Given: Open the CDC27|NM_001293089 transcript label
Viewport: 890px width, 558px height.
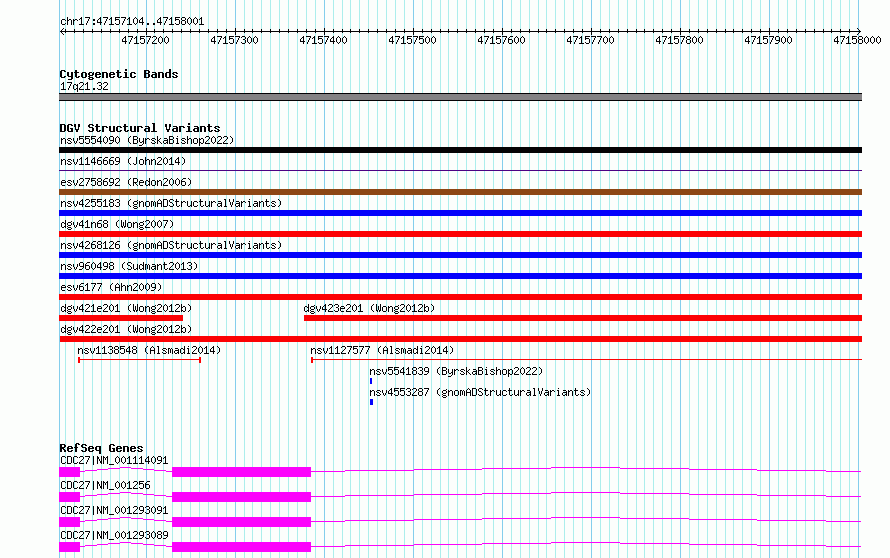Looking at the screenshot, I should point(114,535).
